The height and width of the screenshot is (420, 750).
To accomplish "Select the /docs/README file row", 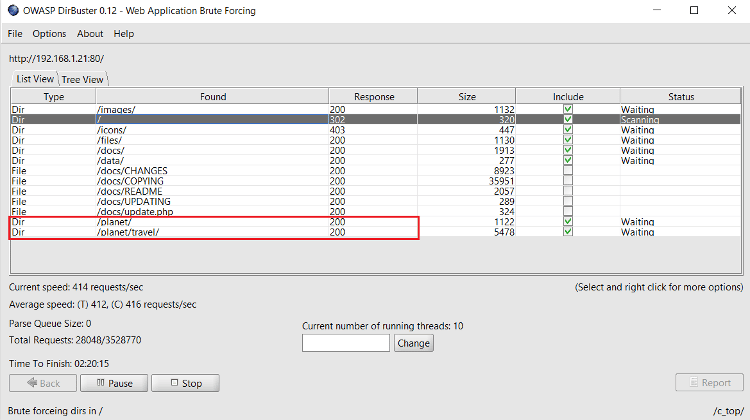I will click(130, 191).
